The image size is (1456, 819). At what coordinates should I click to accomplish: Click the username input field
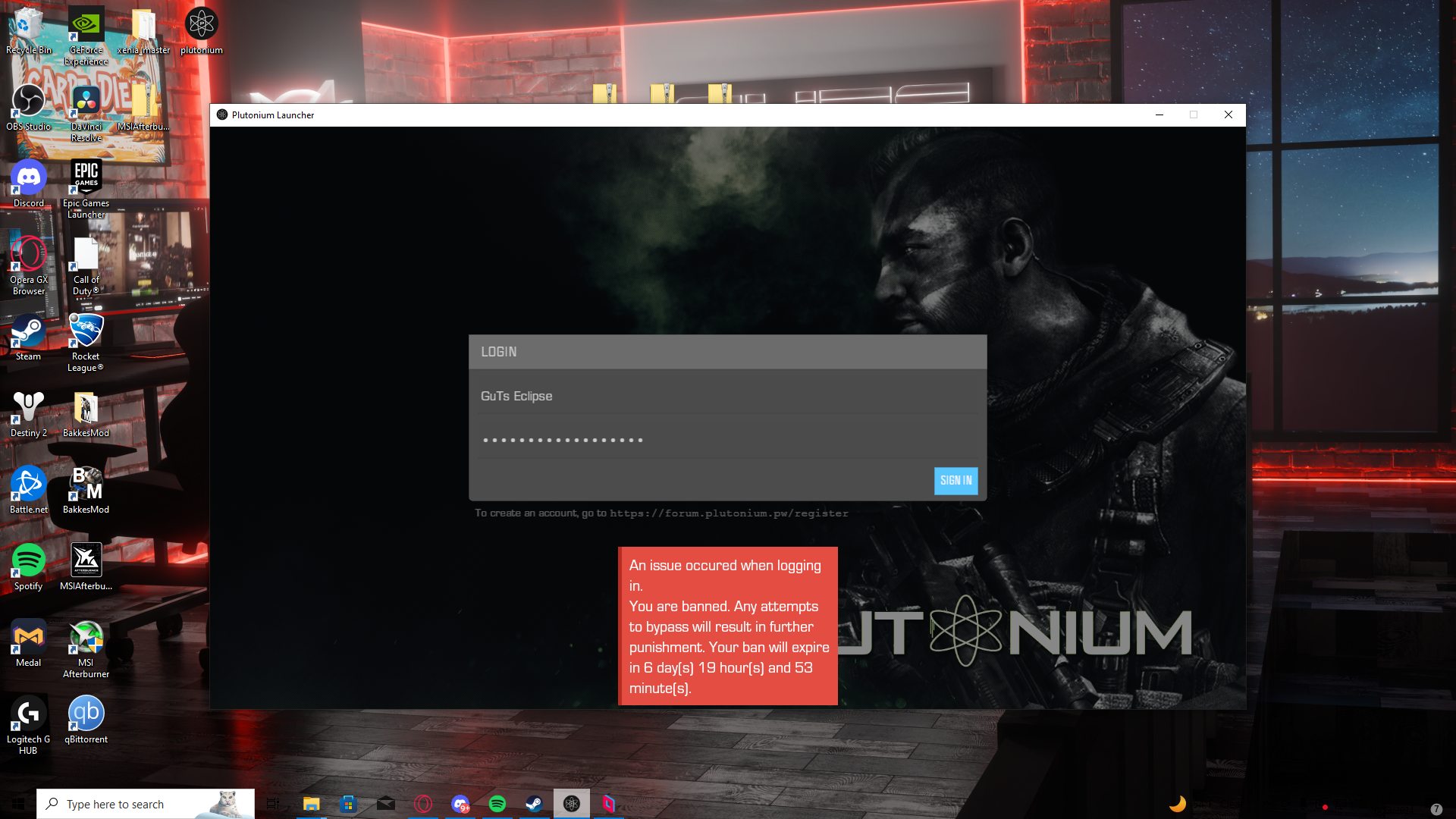point(728,395)
